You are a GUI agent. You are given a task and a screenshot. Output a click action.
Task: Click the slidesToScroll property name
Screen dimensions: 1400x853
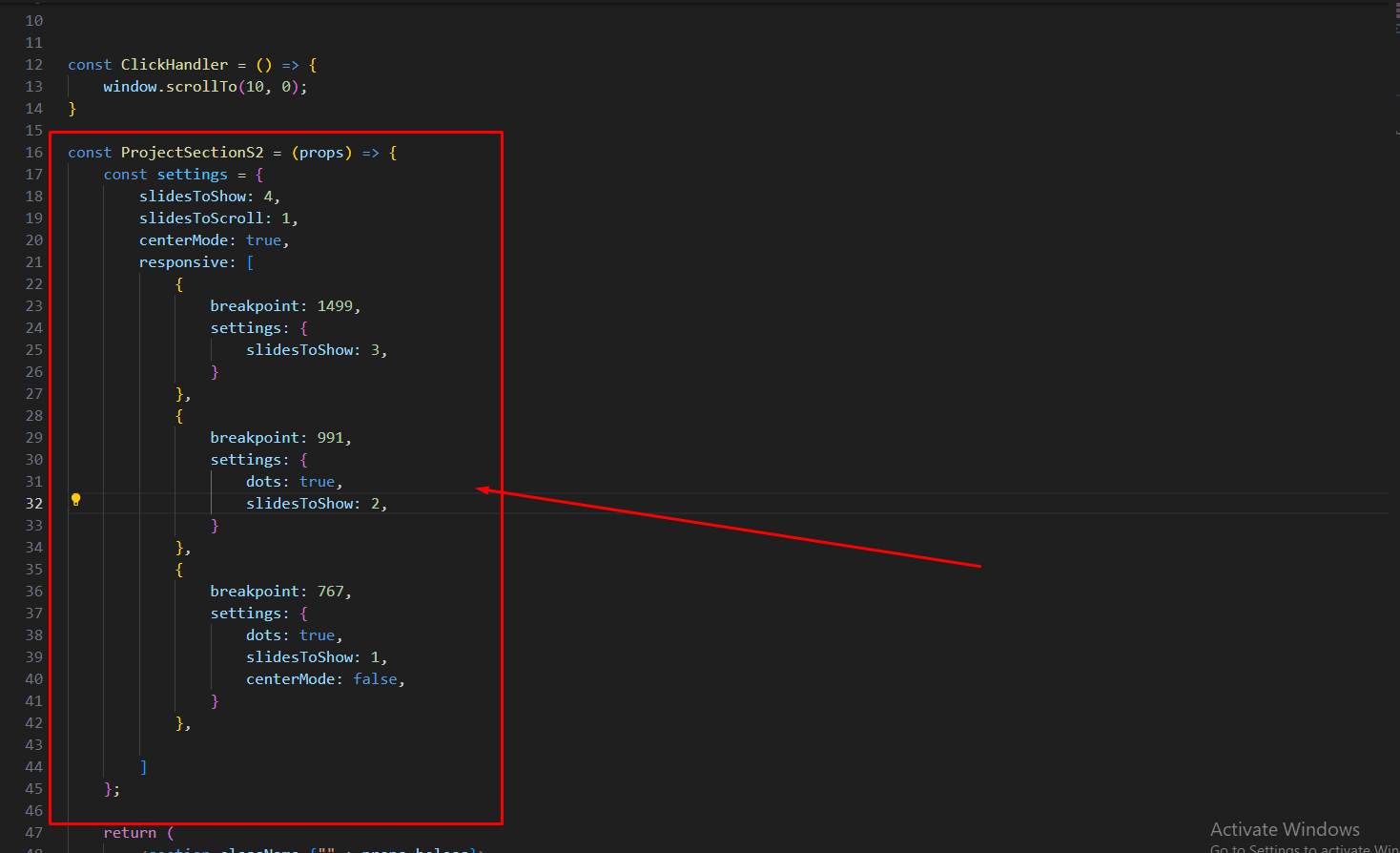tap(201, 218)
